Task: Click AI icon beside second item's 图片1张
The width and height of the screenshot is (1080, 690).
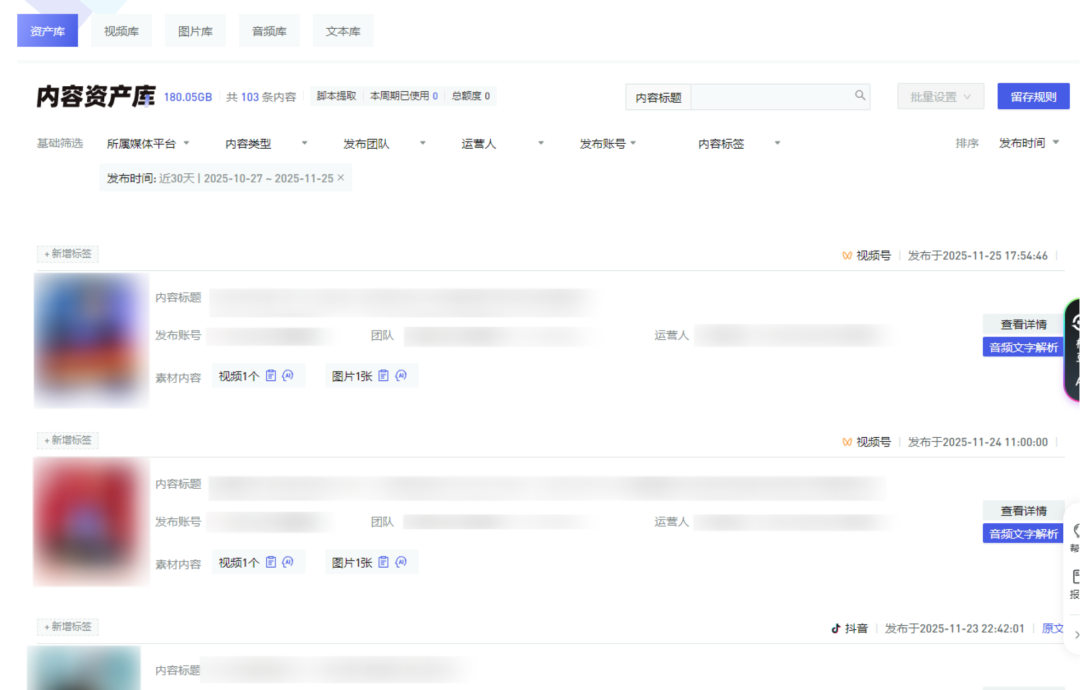Action: [401, 562]
